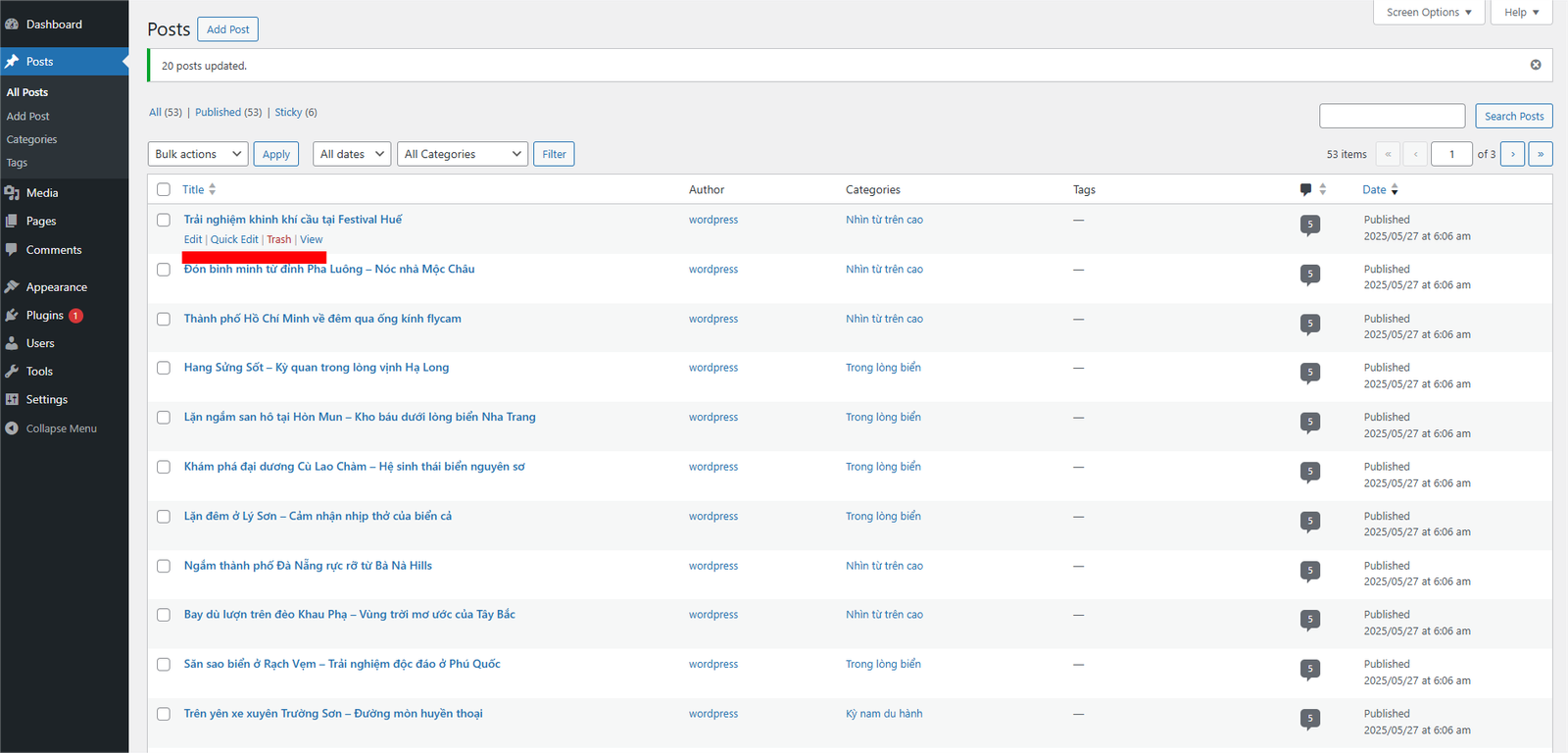The image size is (1568, 753).
Task: Open Categories submenu item under Posts
Action: (31, 139)
